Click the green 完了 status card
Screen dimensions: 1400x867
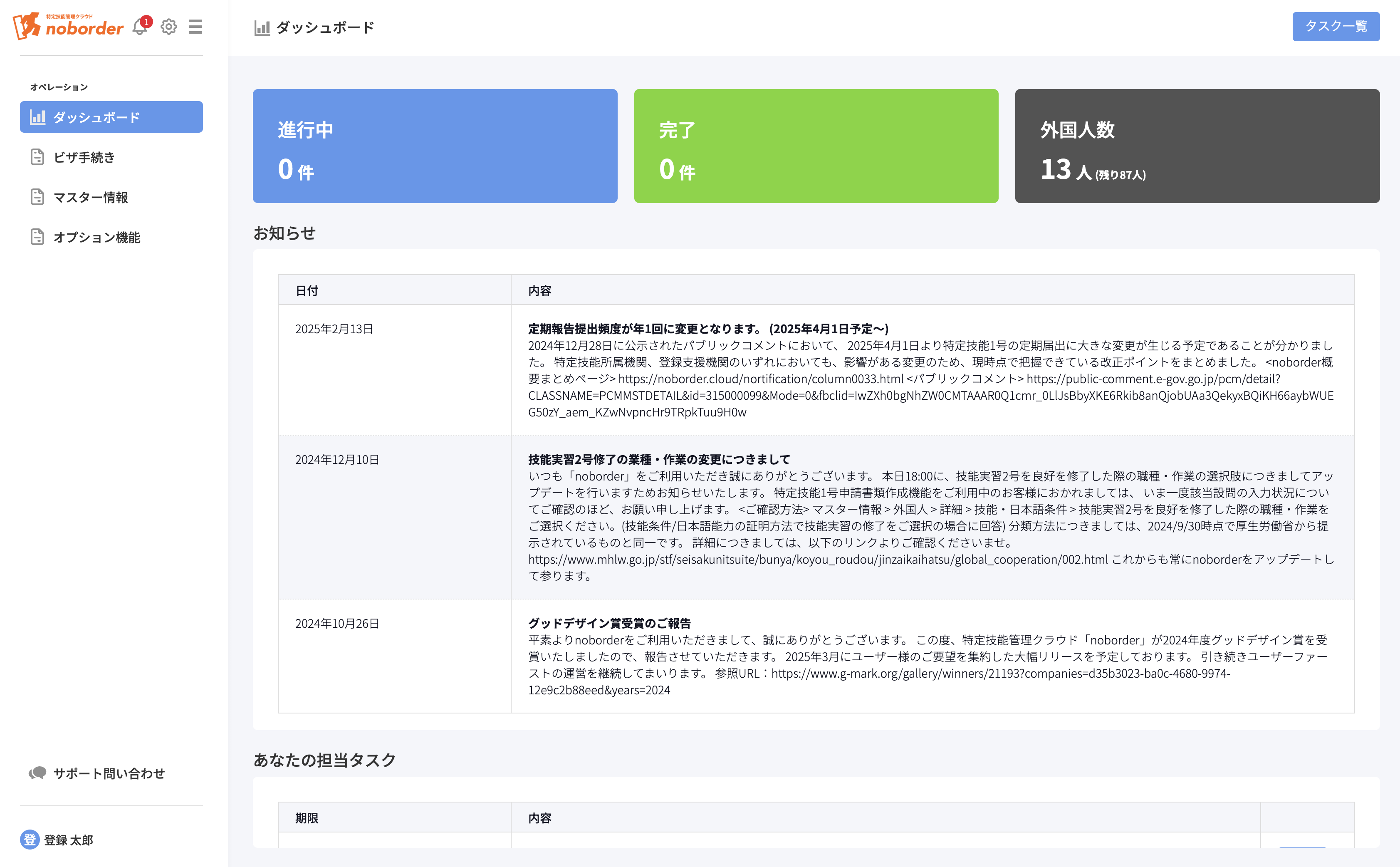(x=816, y=146)
